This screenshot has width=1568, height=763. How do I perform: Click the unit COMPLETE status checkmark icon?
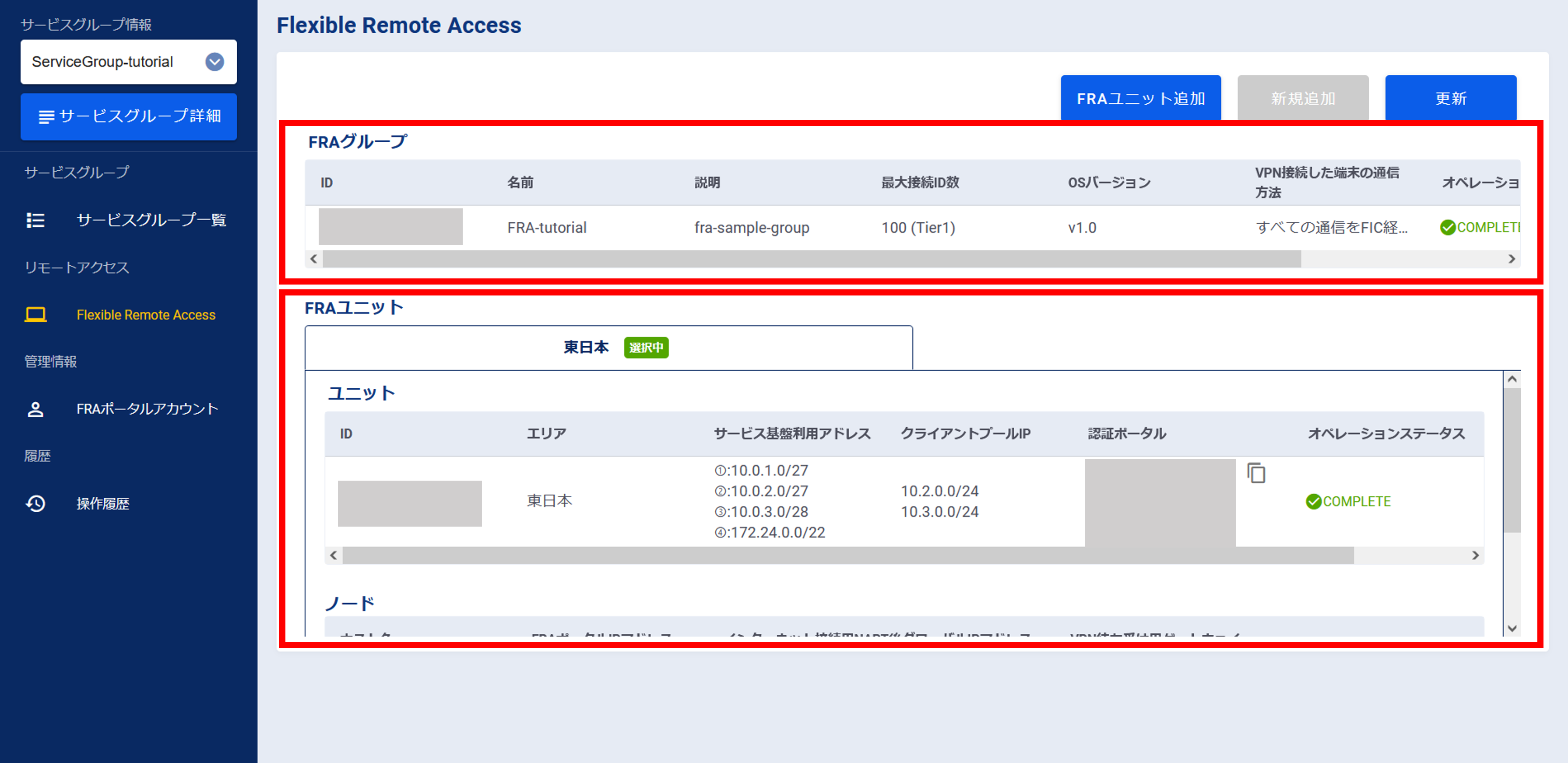coord(1314,501)
